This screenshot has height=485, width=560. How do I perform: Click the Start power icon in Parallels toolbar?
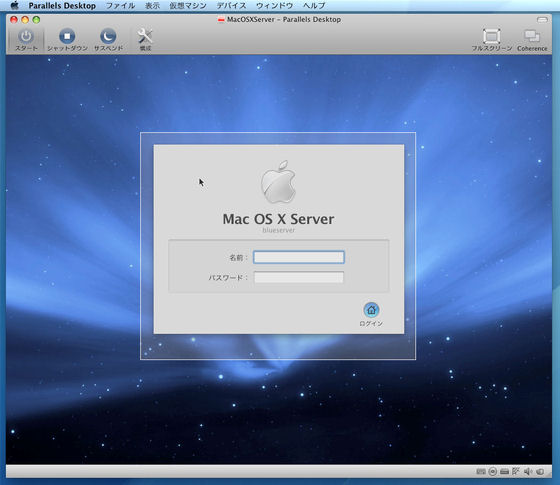(x=26, y=37)
